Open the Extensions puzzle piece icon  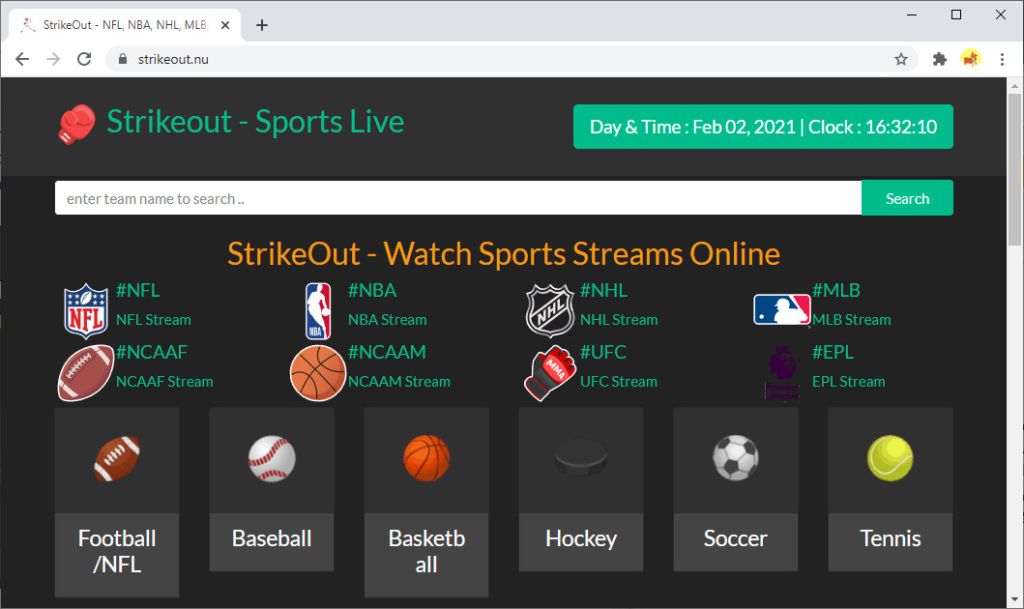click(x=939, y=59)
